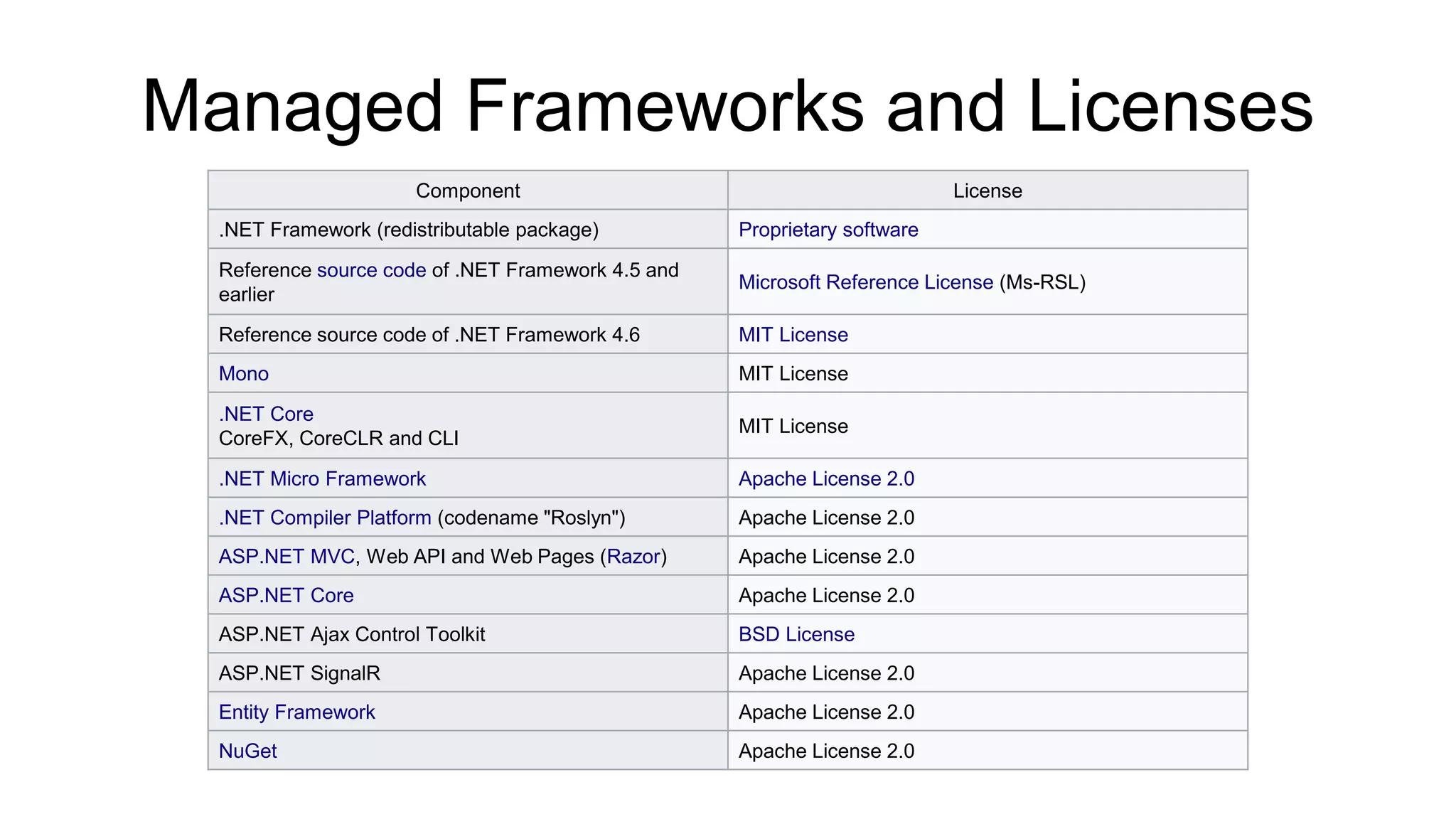Click the 'source code' link
This screenshot has width=1456, height=819.
(371, 270)
